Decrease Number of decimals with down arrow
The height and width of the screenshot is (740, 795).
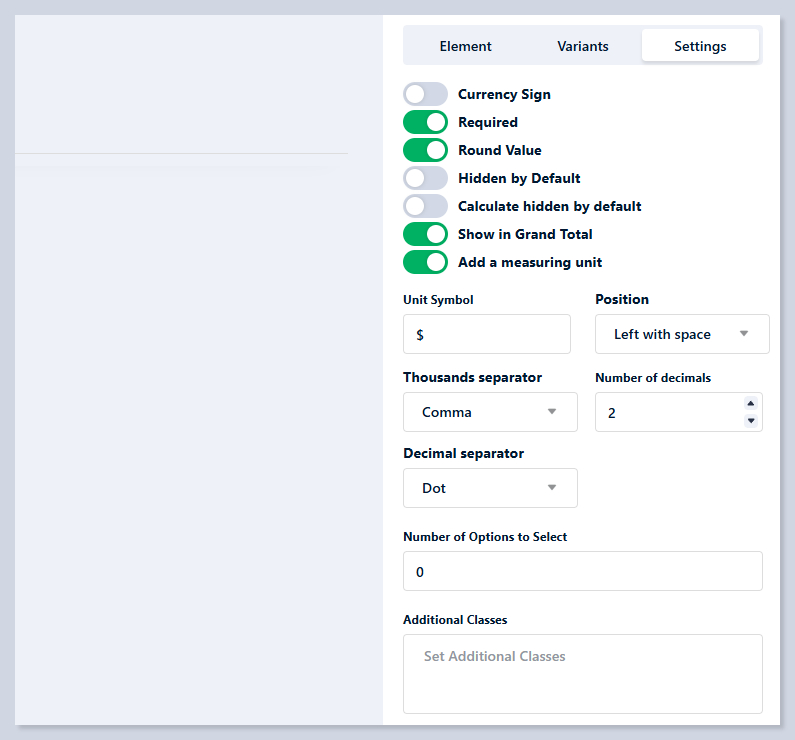(751, 421)
